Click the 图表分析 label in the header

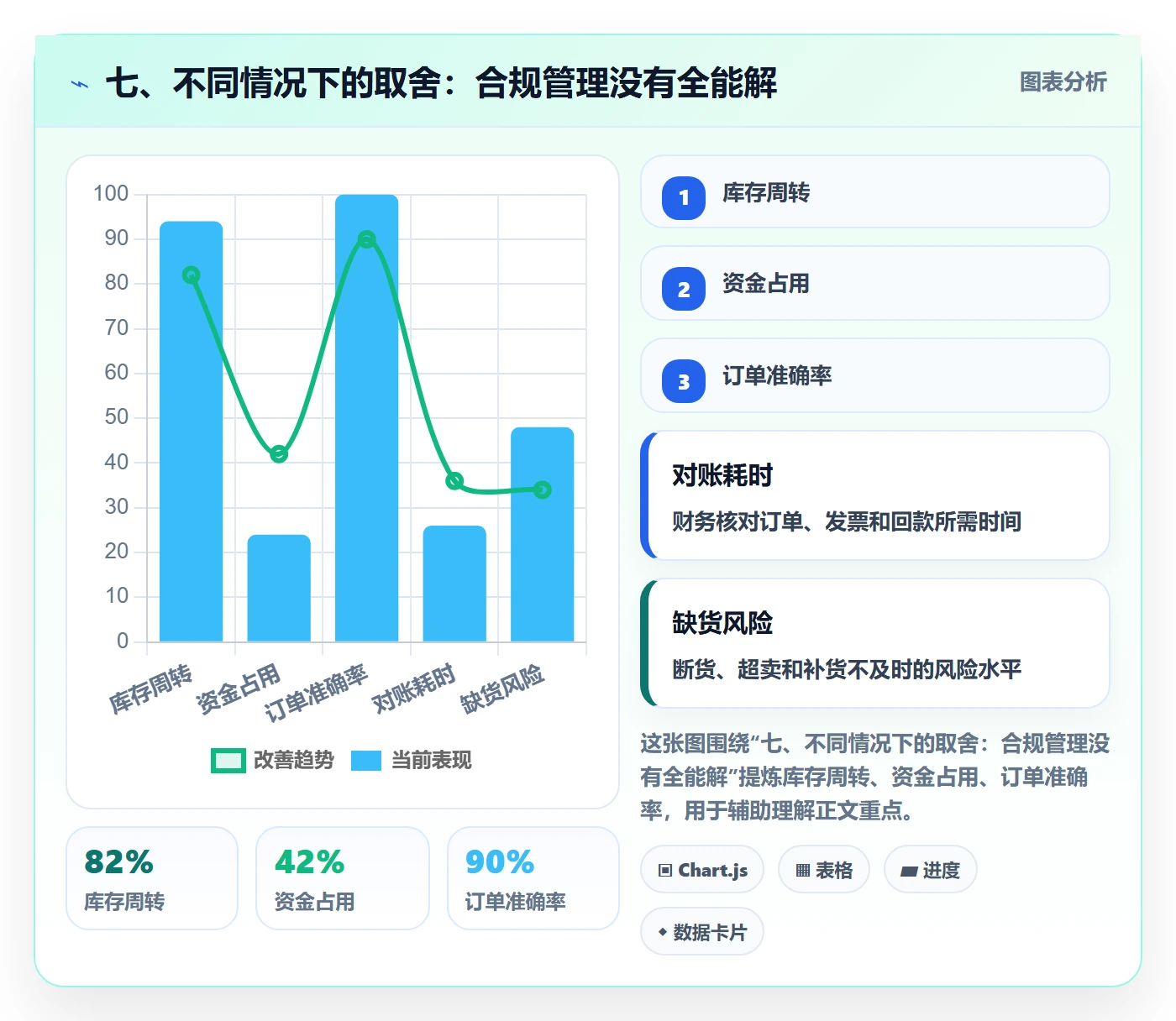[1063, 81]
